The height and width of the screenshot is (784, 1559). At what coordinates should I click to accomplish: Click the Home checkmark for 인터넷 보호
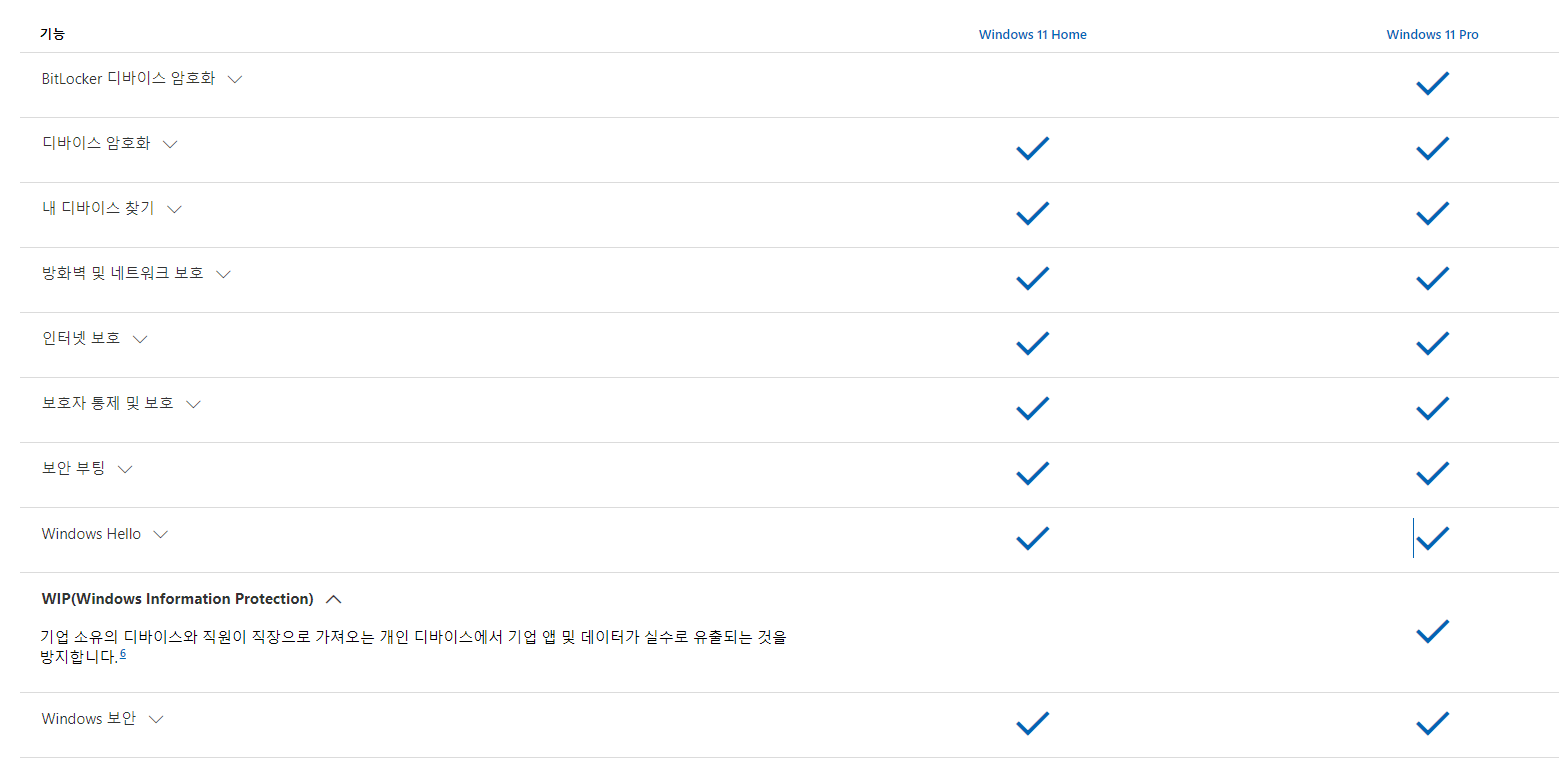tap(1032, 343)
